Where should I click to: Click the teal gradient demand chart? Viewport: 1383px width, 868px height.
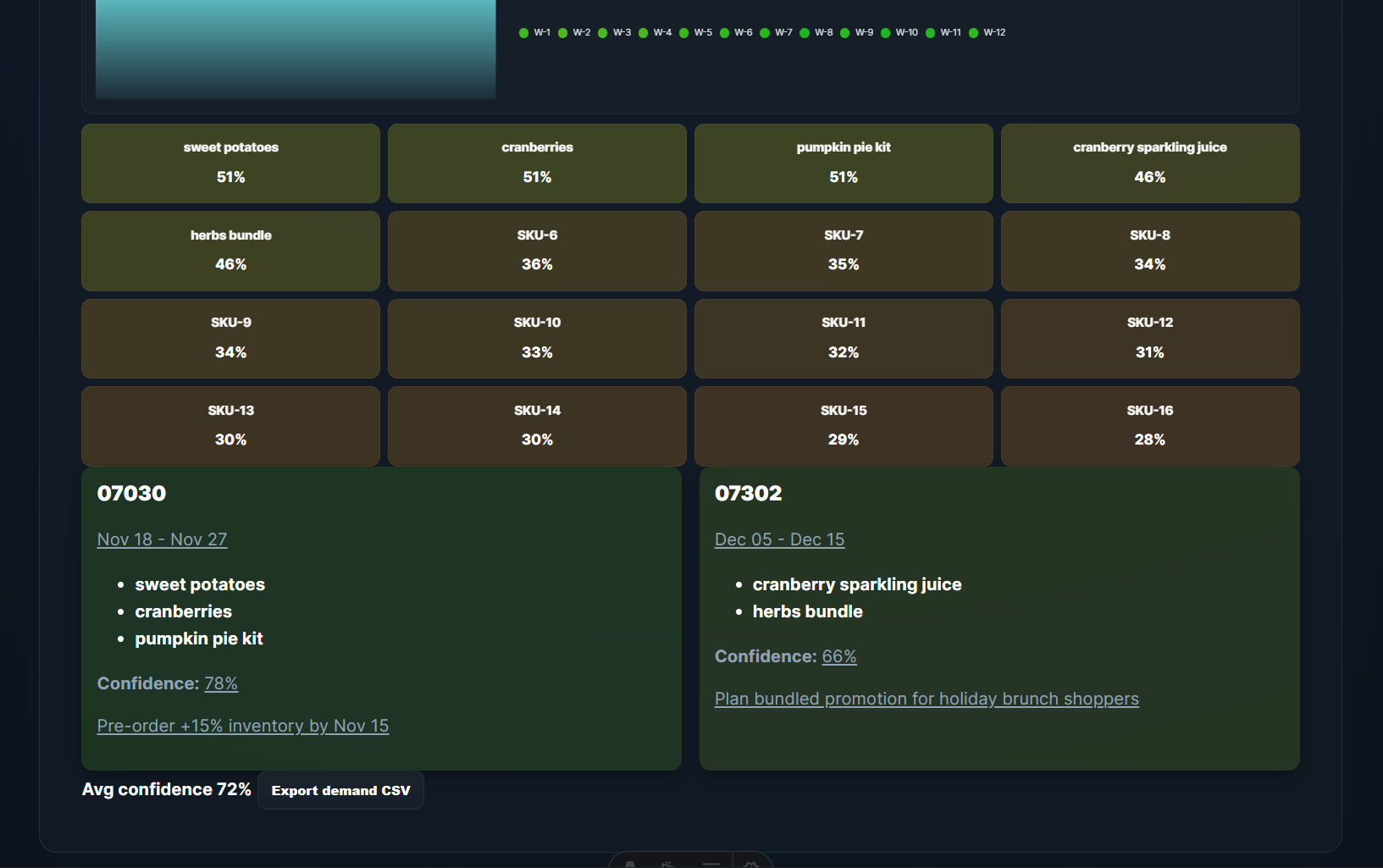tap(296, 49)
